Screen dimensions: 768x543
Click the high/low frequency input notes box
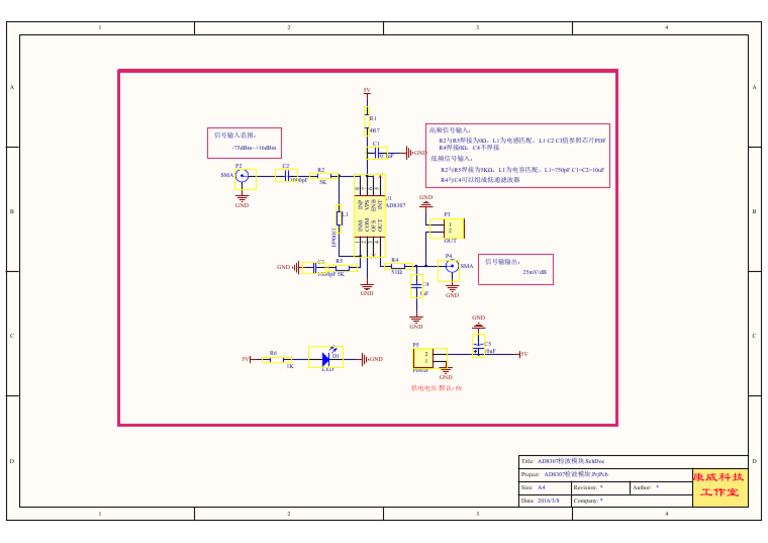point(518,155)
